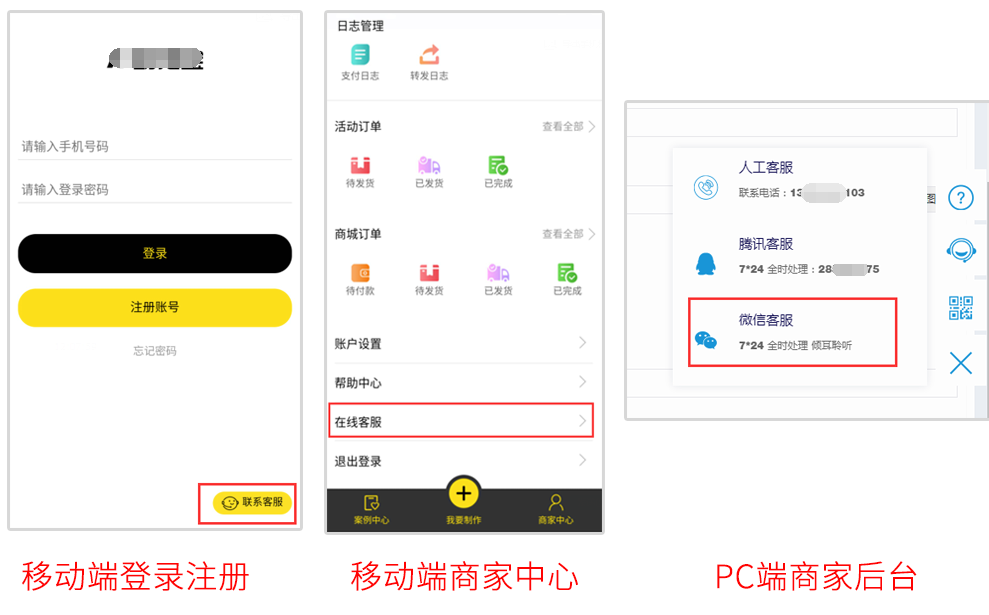Screen dimensions: 989x615
Task: Open the 账户设置 row
Action: [x=461, y=343]
